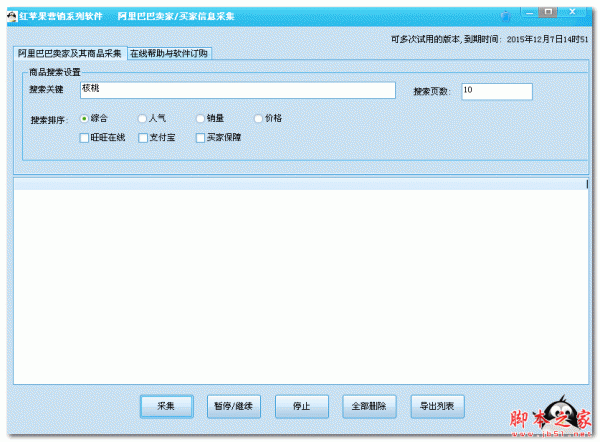
Task: Click the 全部删除 button
Action: [x=369, y=406]
